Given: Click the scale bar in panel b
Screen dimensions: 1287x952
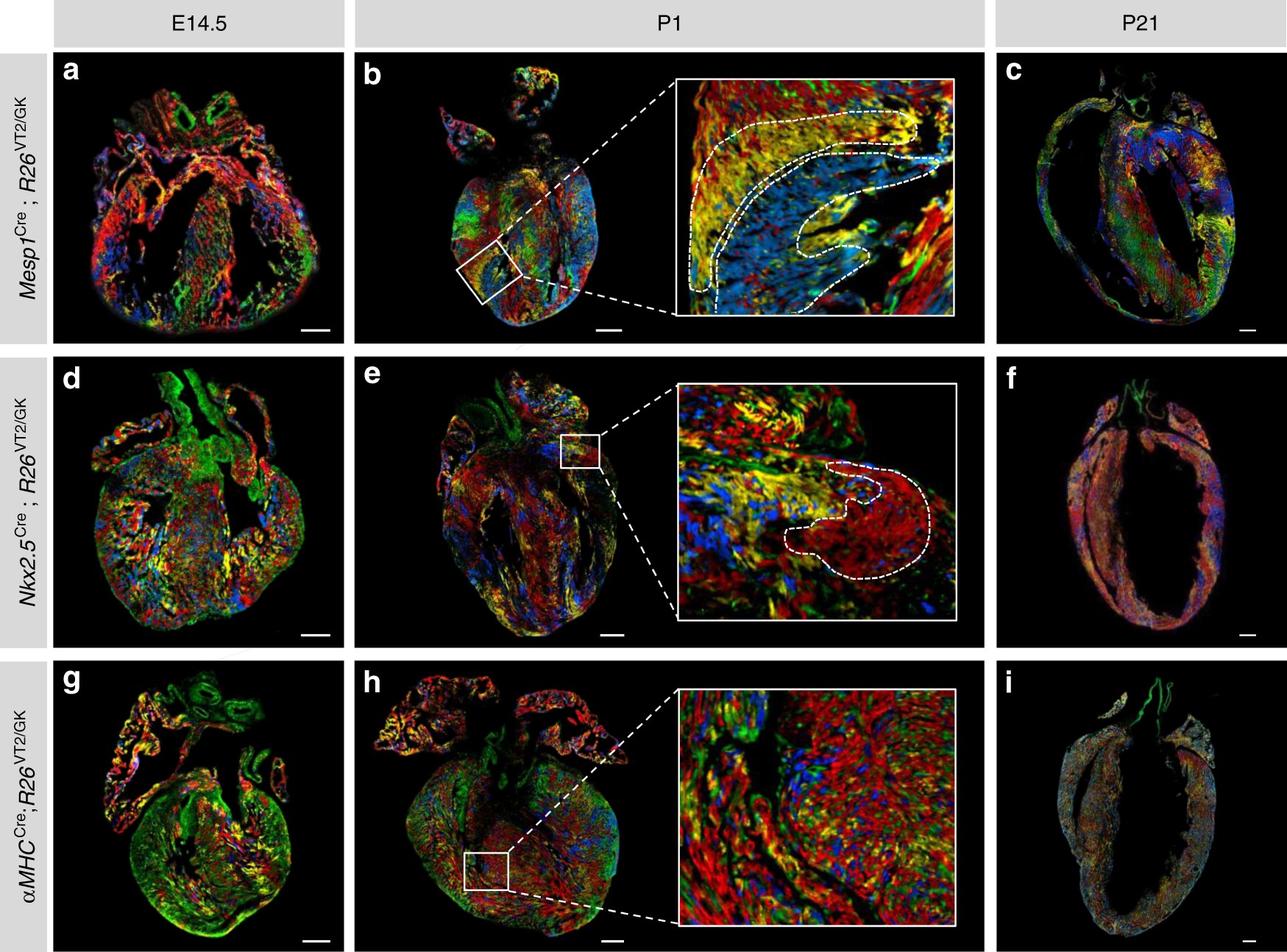Looking at the screenshot, I should (609, 331).
